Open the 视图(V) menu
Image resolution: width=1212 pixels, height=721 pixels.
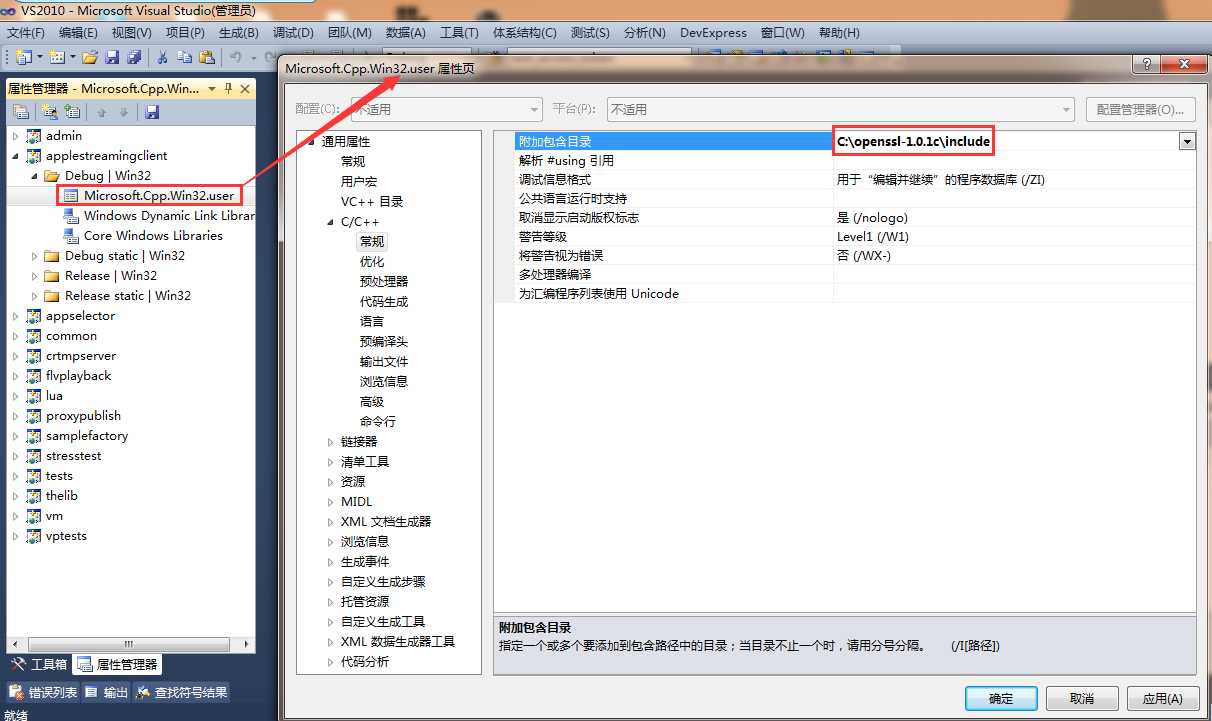coord(132,32)
